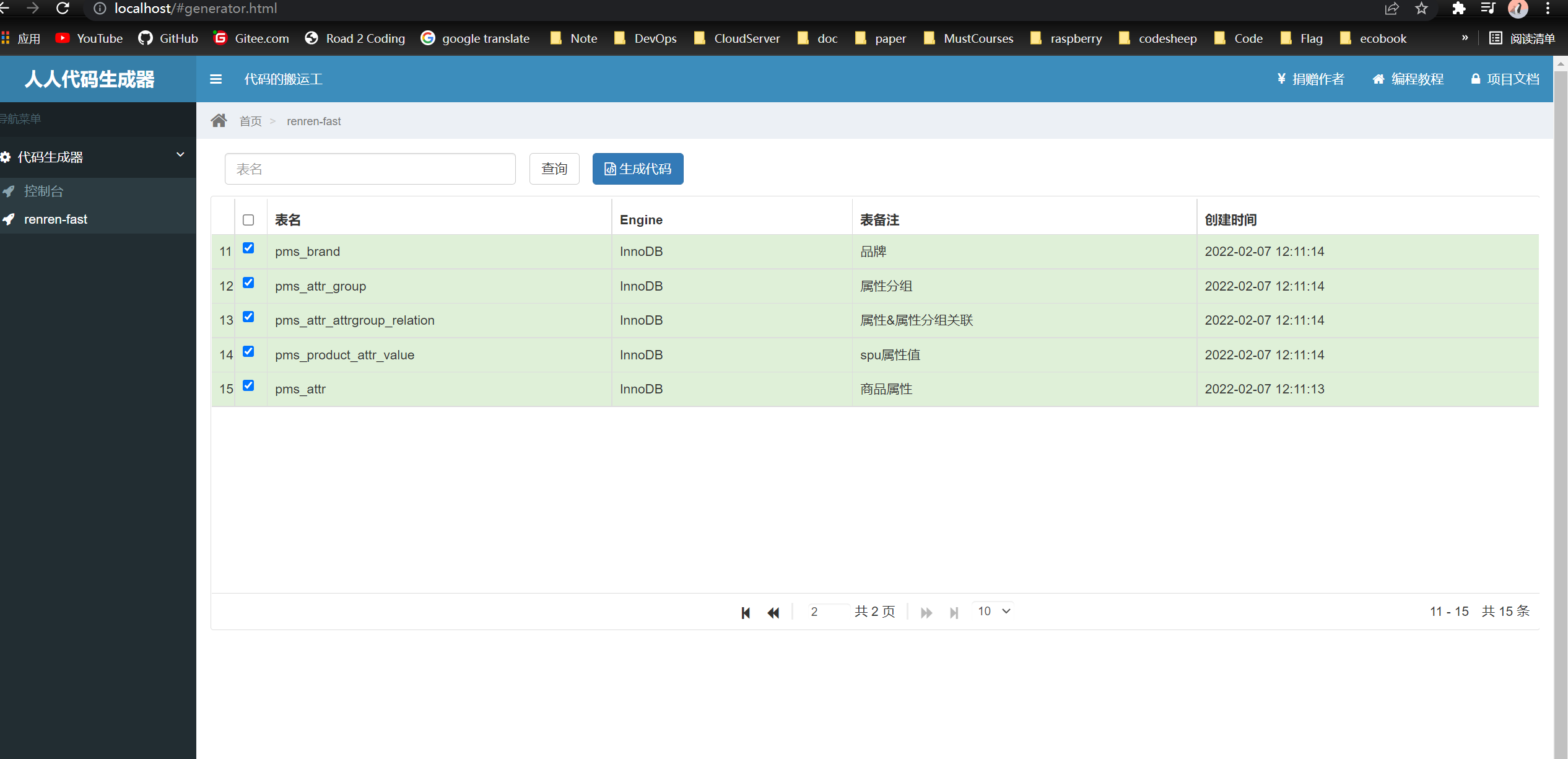
Task: Click the 生成代码 button
Action: coord(638,169)
